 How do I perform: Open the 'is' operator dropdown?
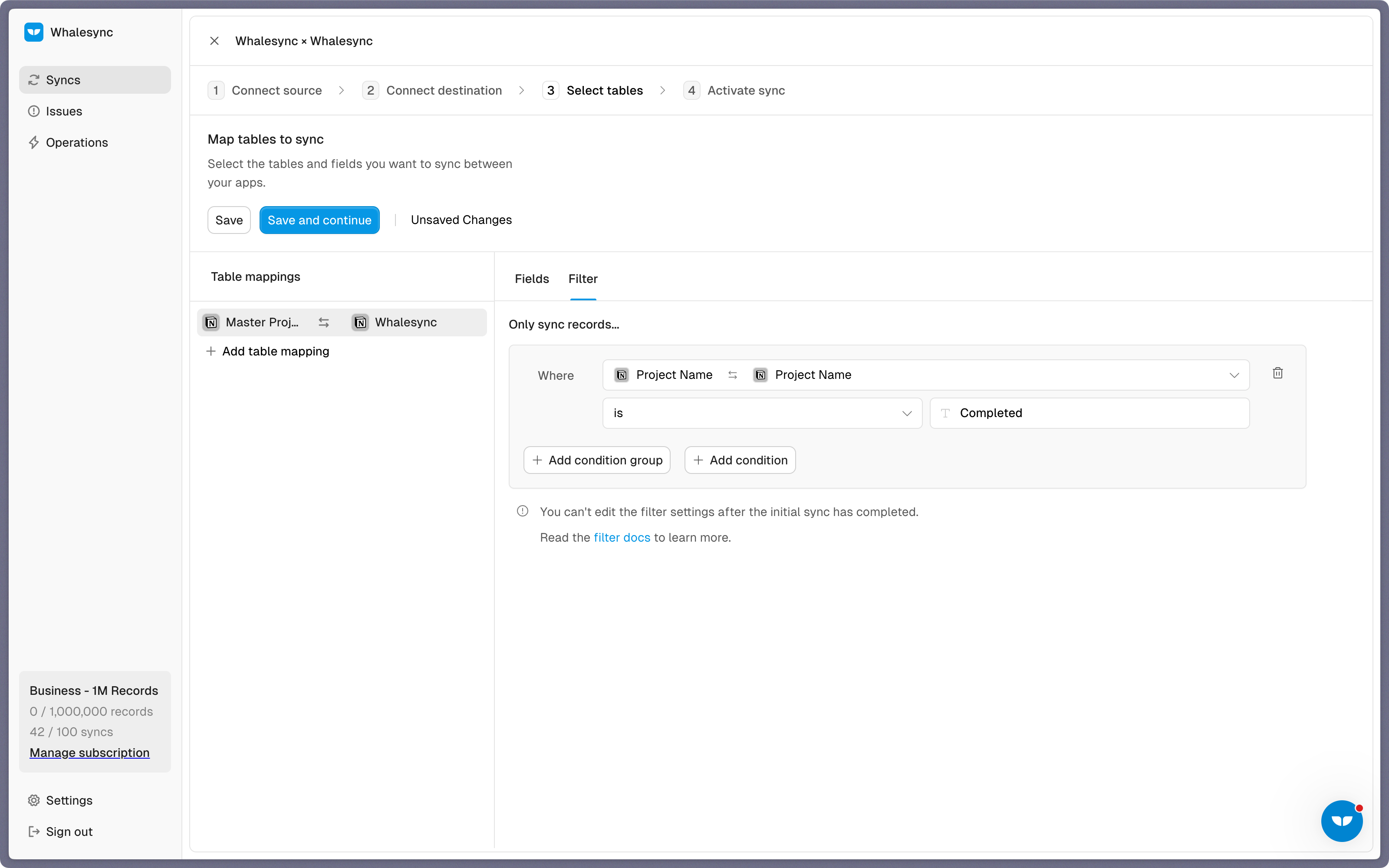(762, 413)
